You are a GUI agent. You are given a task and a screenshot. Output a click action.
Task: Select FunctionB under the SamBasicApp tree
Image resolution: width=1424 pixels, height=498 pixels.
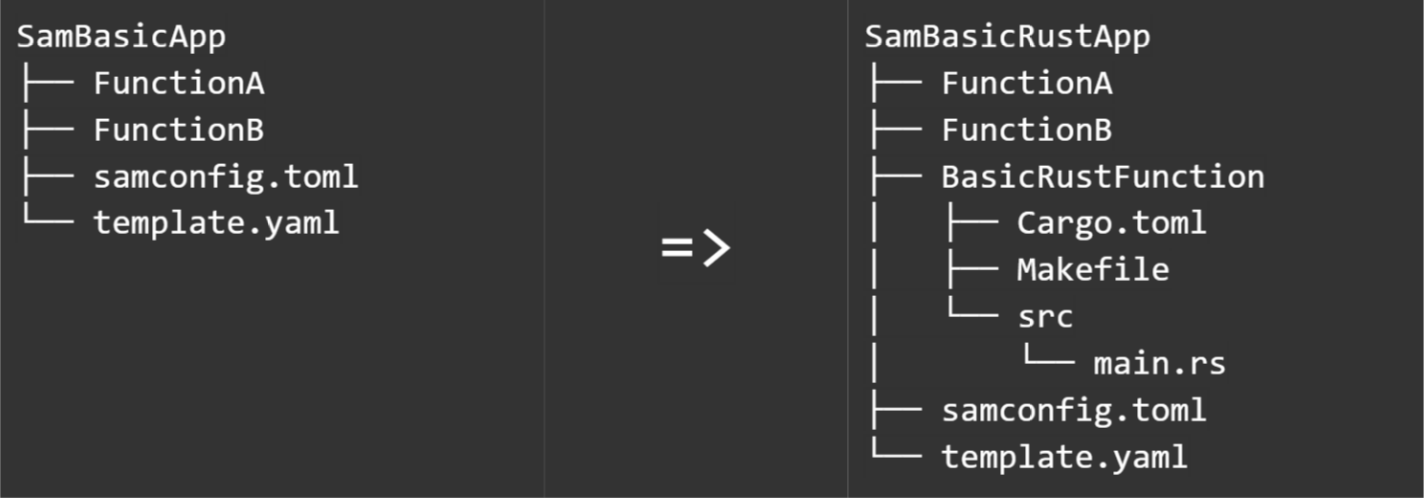tap(178, 130)
